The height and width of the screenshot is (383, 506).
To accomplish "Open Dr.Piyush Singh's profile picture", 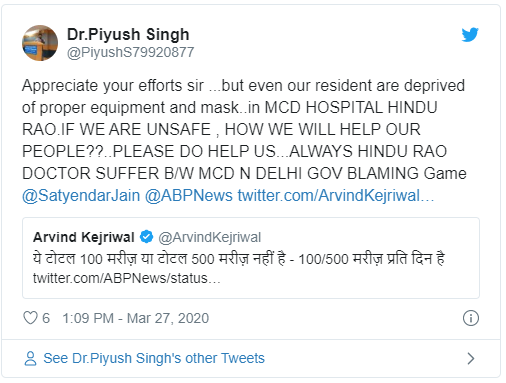I will 40,43.
